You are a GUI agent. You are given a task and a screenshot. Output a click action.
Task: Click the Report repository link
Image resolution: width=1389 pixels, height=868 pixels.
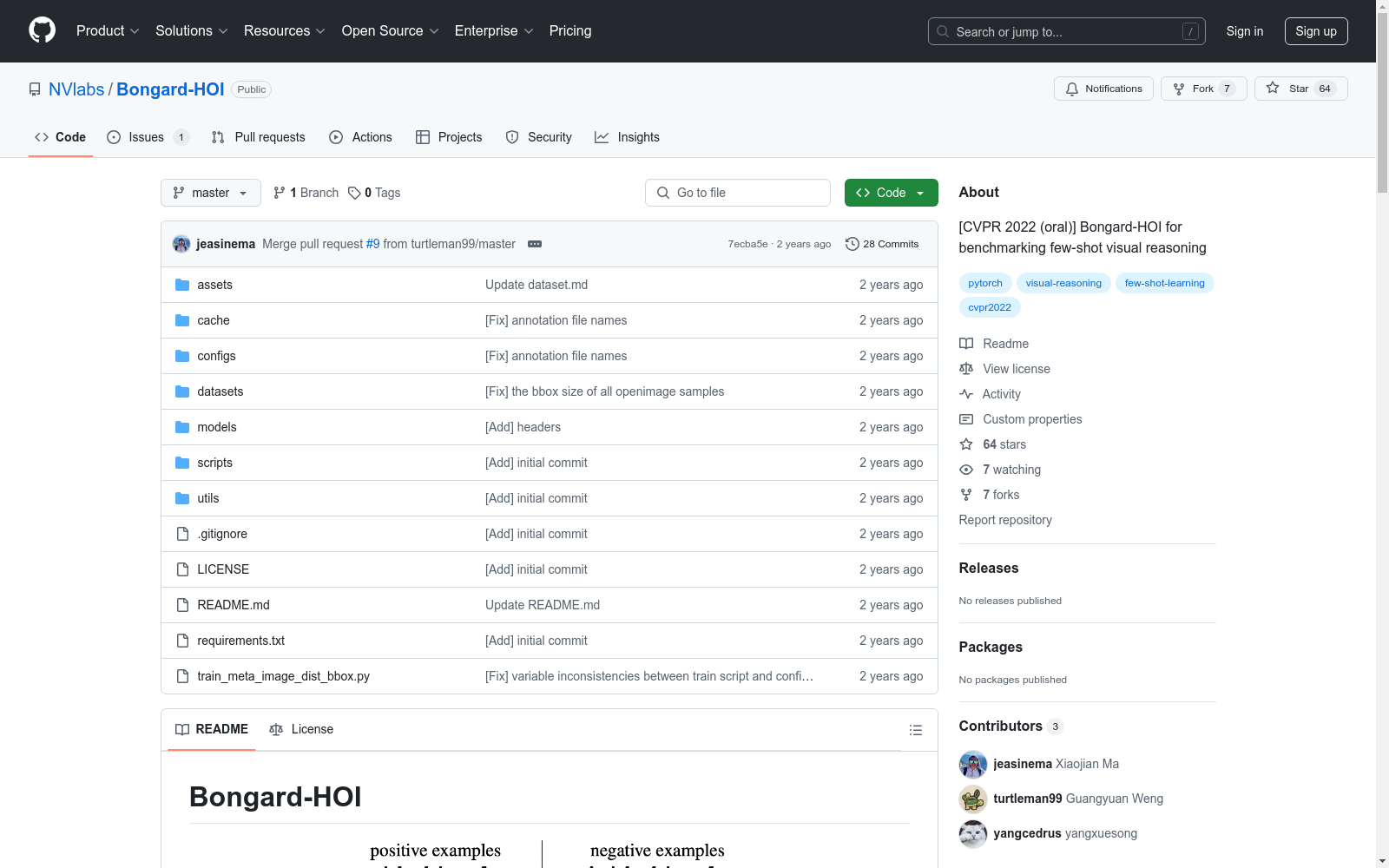click(x=1005, y=520)
